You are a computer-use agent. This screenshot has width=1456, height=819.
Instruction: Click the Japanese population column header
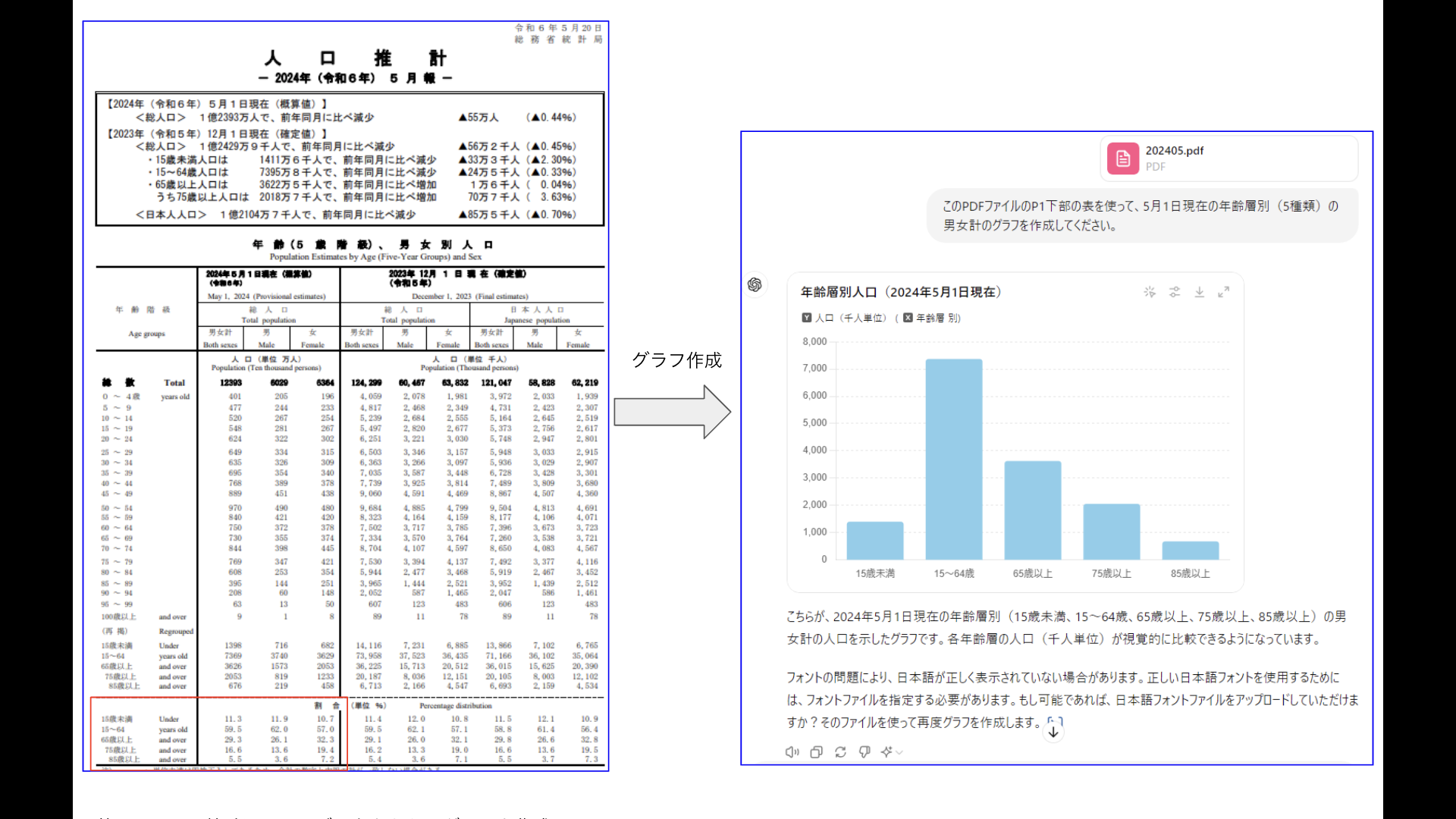(537, 320)
